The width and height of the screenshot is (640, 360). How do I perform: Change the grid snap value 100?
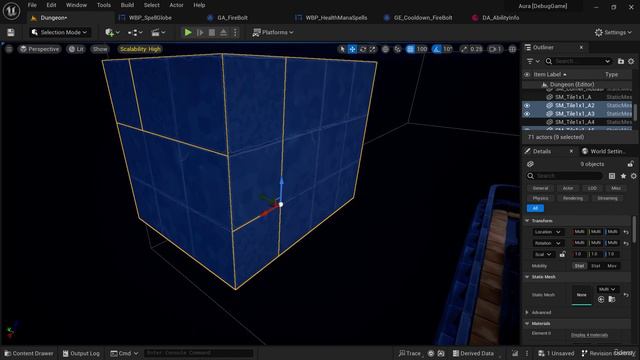click(x=422, y=49)
